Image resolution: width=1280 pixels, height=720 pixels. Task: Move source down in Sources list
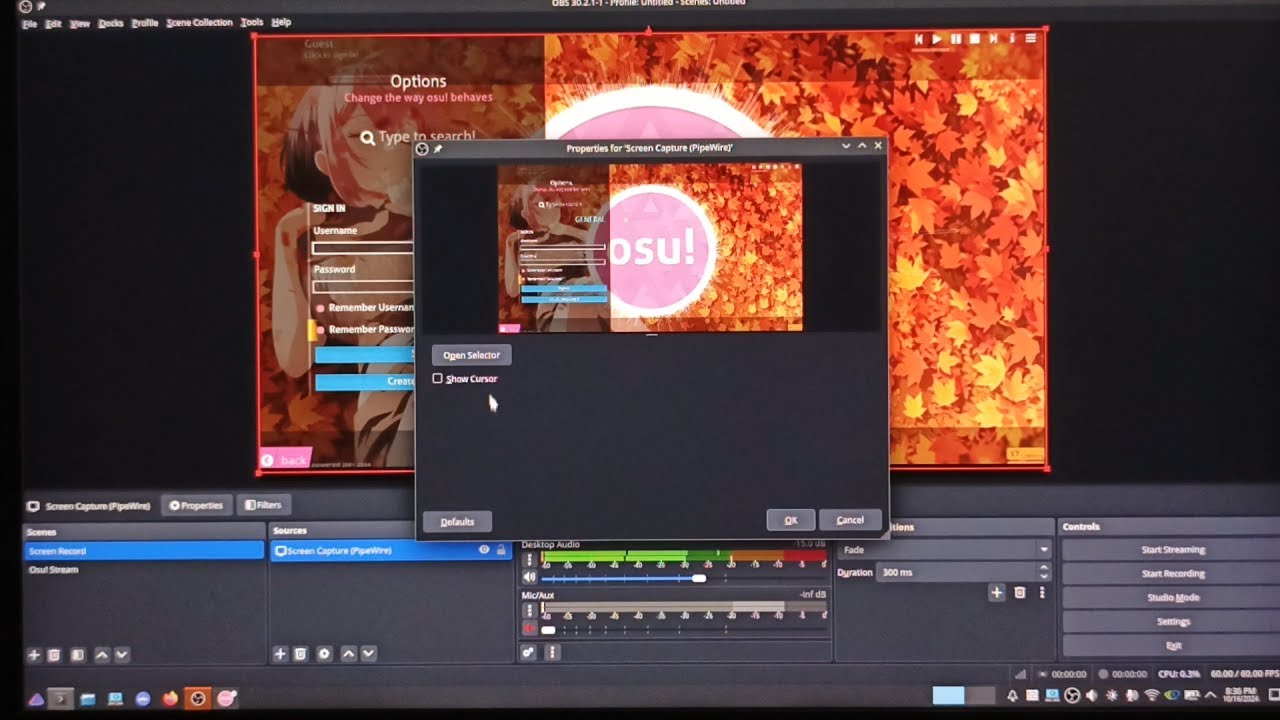[x=368, y=654]
